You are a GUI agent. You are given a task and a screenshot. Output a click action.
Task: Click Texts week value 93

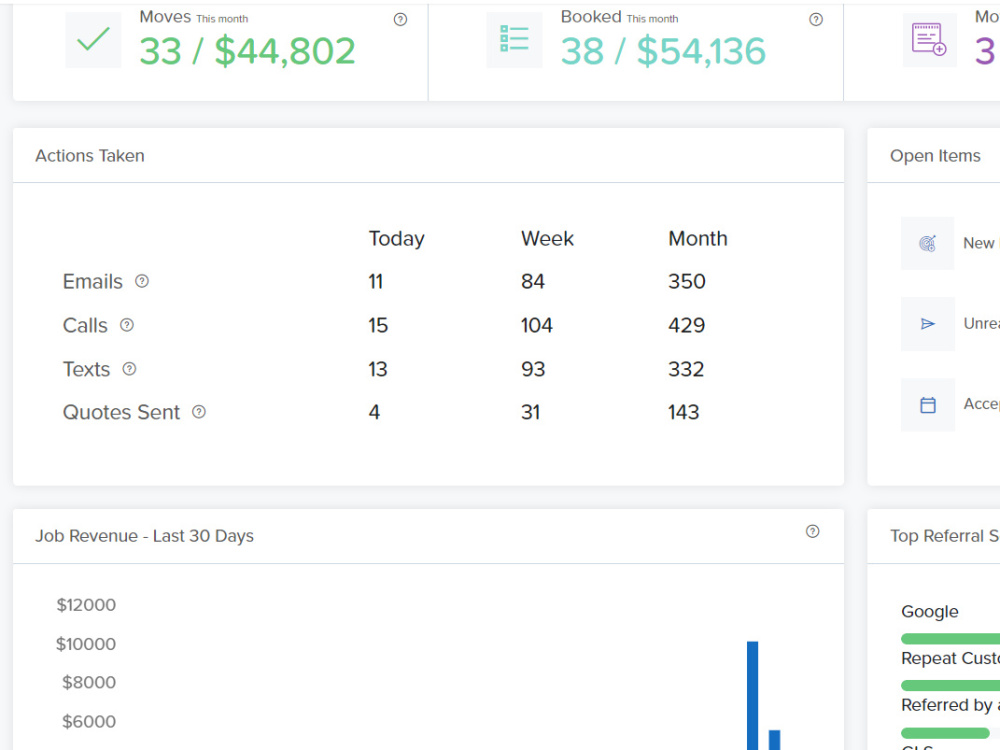point(533,369)
